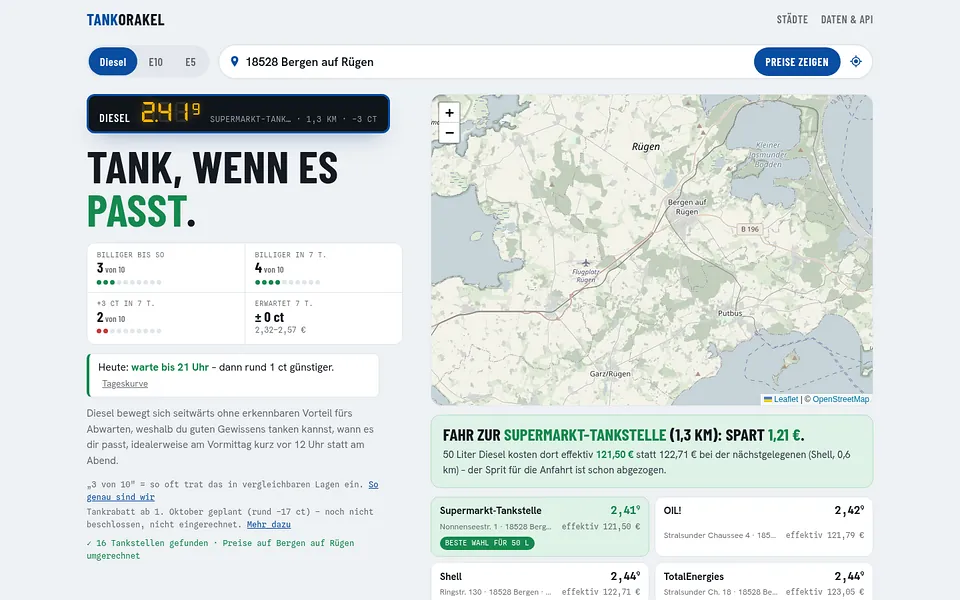Click the 'BILLIGER IN 7 T.' 4 von 10 tile
Screen dimensions: 960x600
coord(323,268)
